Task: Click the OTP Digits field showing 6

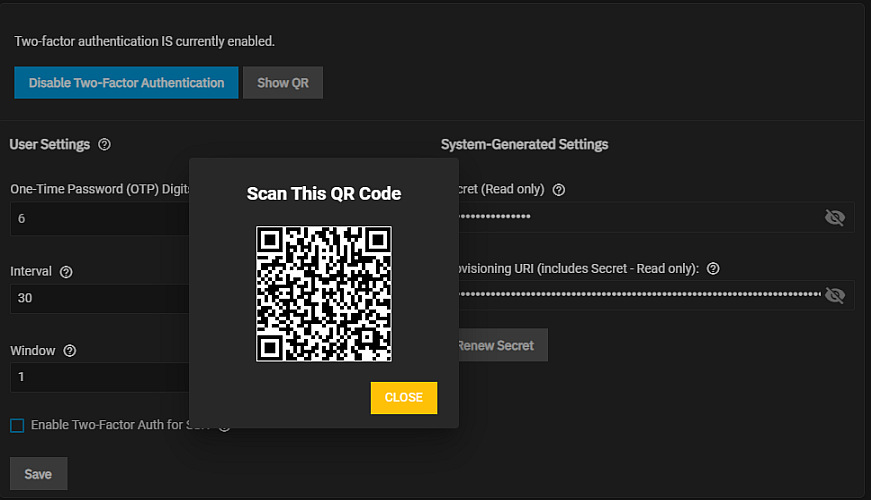Action: point(100,218)
